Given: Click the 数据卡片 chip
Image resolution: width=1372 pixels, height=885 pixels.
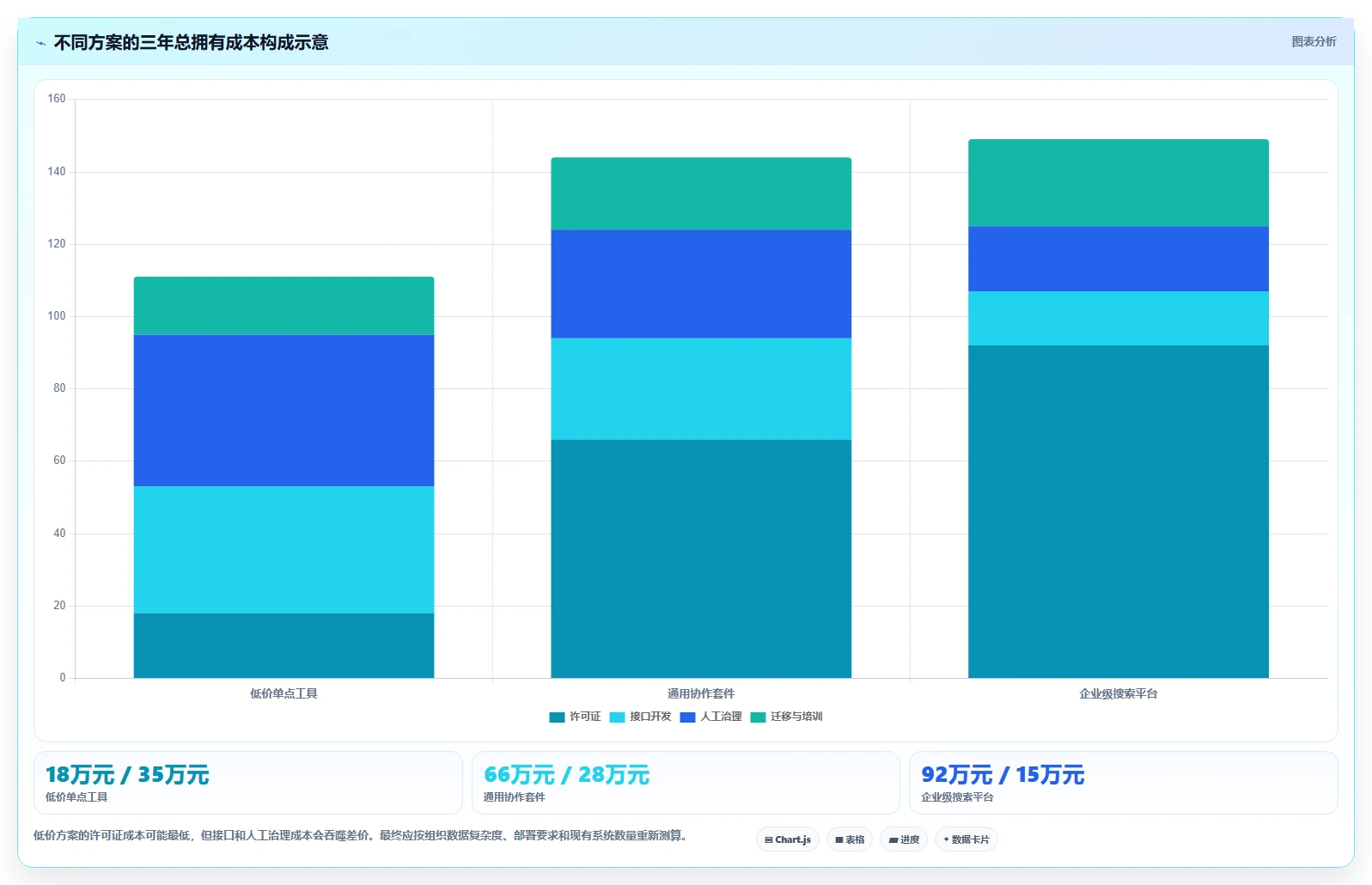Looking at the screenshot, I should [966, 839].
